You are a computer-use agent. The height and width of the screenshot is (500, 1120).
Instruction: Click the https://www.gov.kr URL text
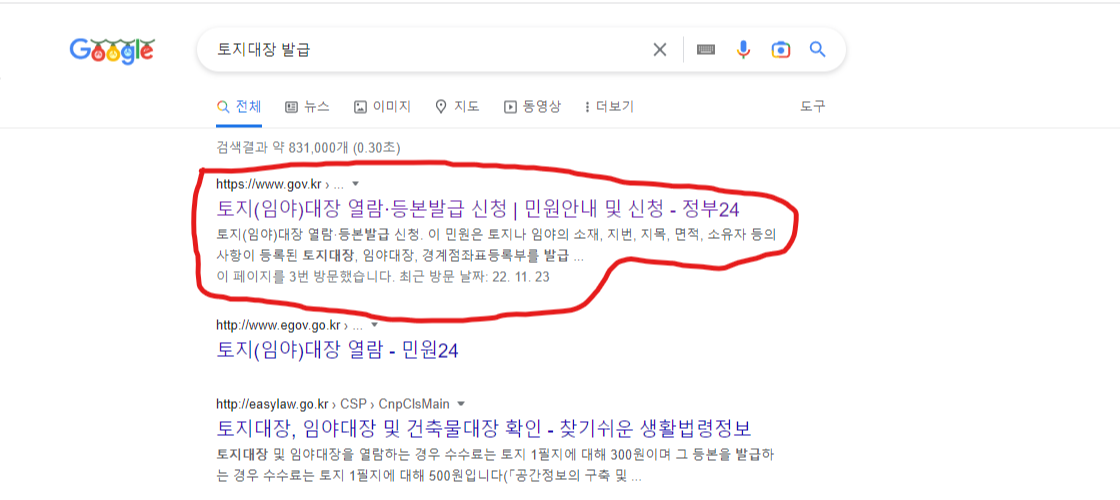(269, 184)
